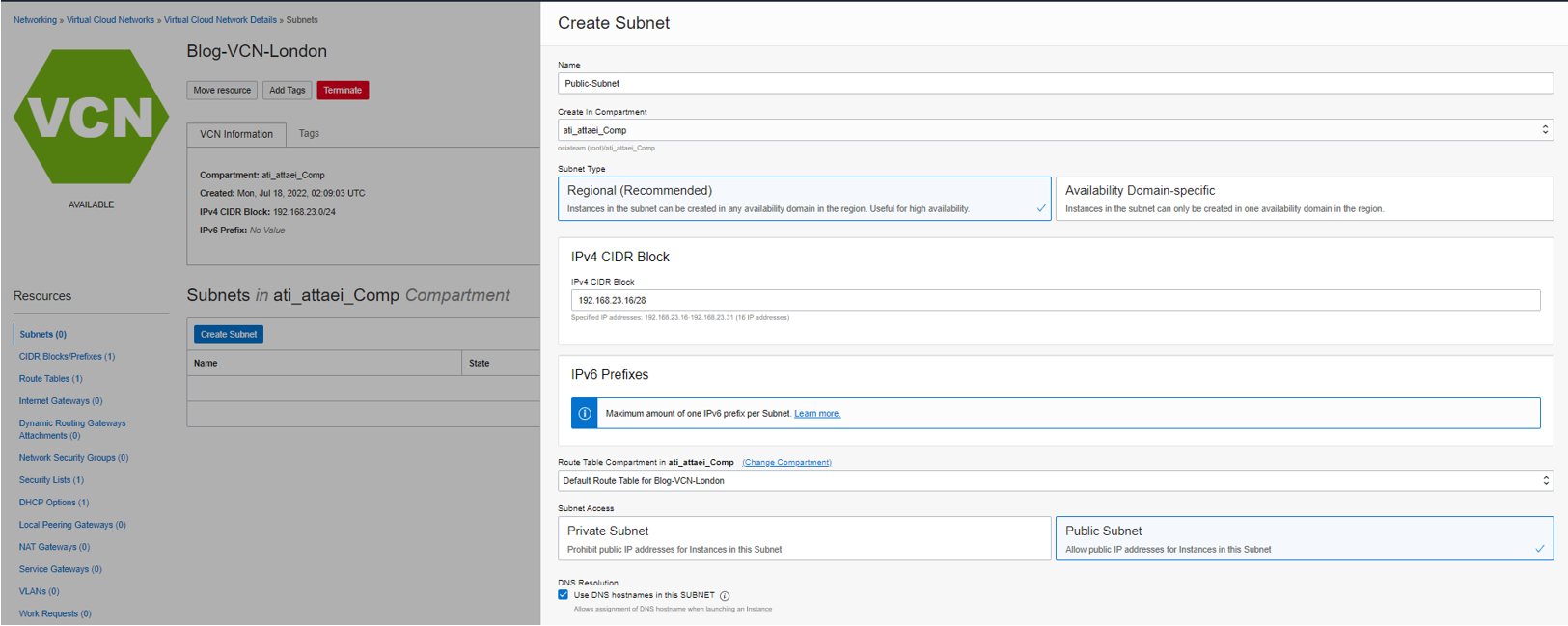Open the Create In Compartment dropdown

1055,130
